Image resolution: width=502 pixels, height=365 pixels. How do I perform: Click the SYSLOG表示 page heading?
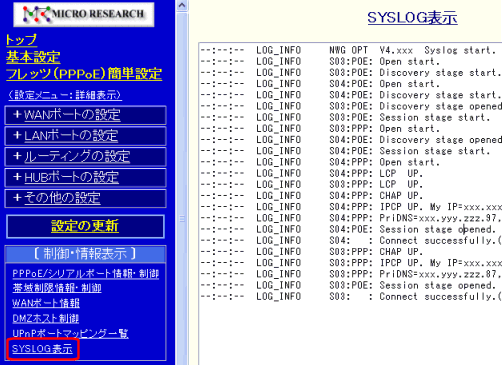(x=412, y=18)
